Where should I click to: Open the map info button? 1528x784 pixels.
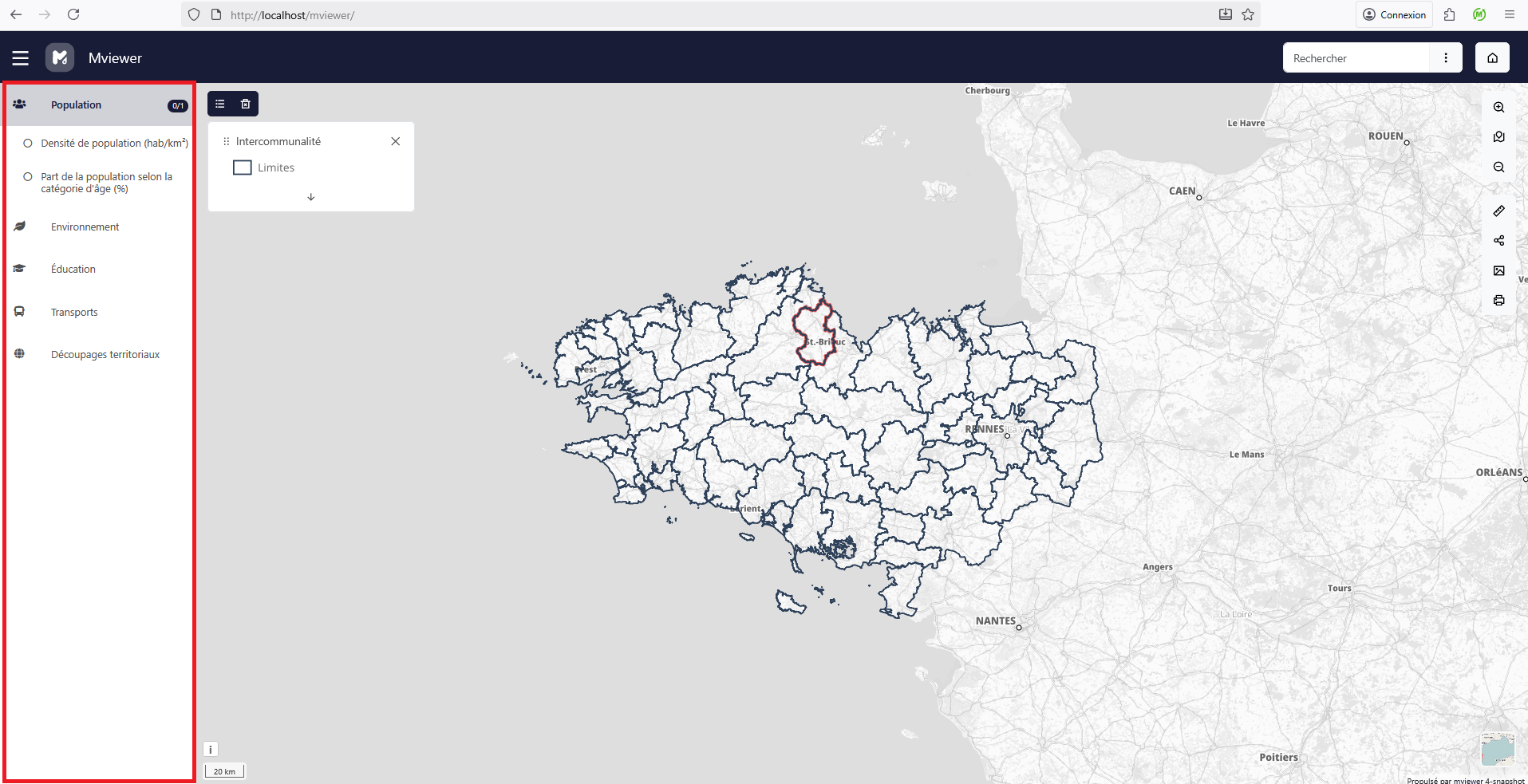(x=211, y=750)
